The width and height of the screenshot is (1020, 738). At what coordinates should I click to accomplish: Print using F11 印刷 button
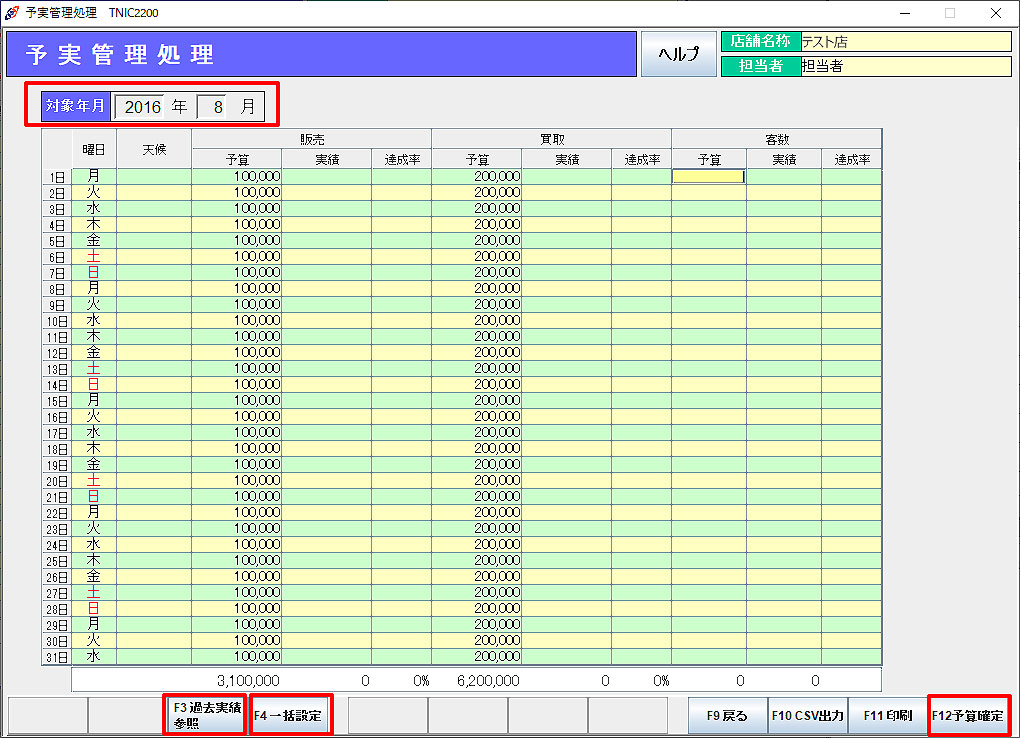tap(887, 716)
